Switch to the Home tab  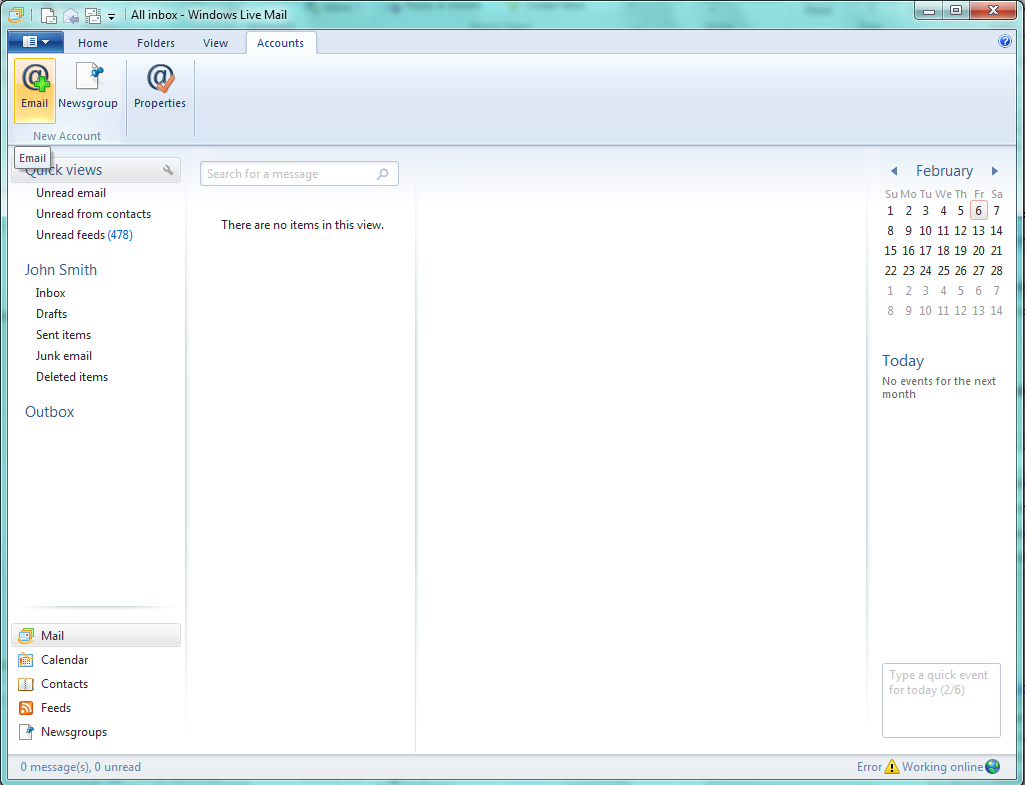(93, 43)
